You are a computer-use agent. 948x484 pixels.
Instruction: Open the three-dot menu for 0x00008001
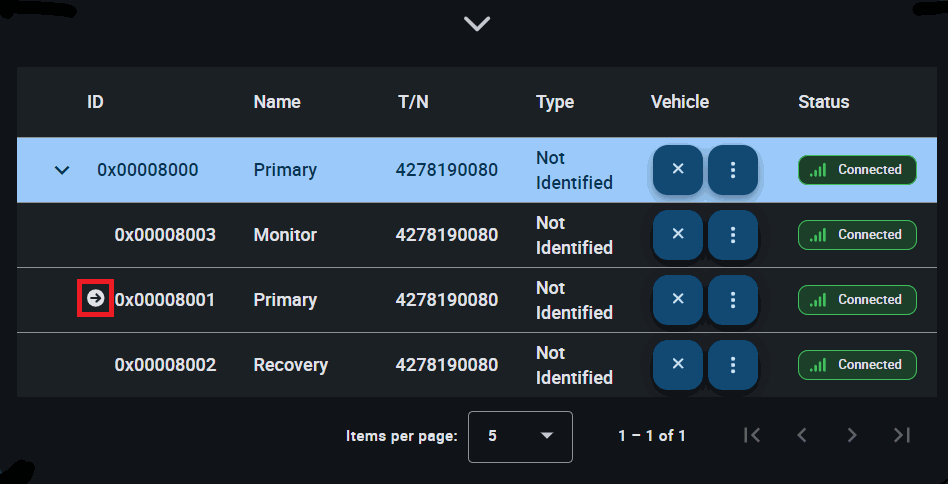(733, 300)
